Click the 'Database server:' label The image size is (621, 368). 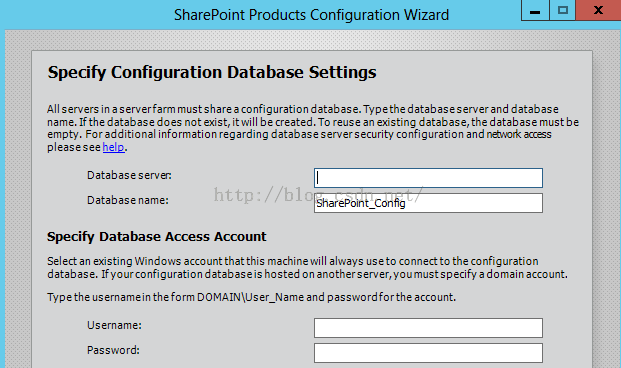tap(130, 175)
